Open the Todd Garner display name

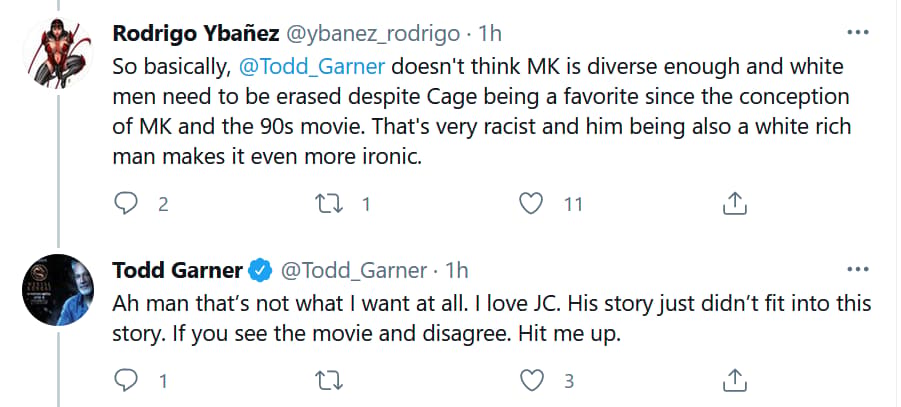click(x=178, y=270)
